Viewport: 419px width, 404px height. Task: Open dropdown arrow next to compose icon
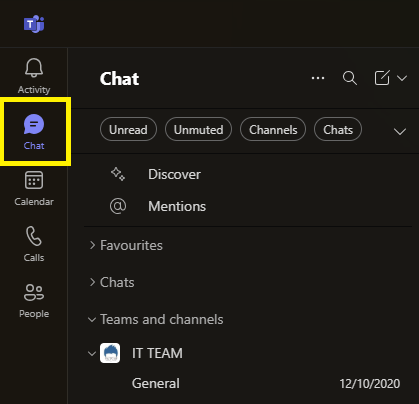(x=402, y=78)
